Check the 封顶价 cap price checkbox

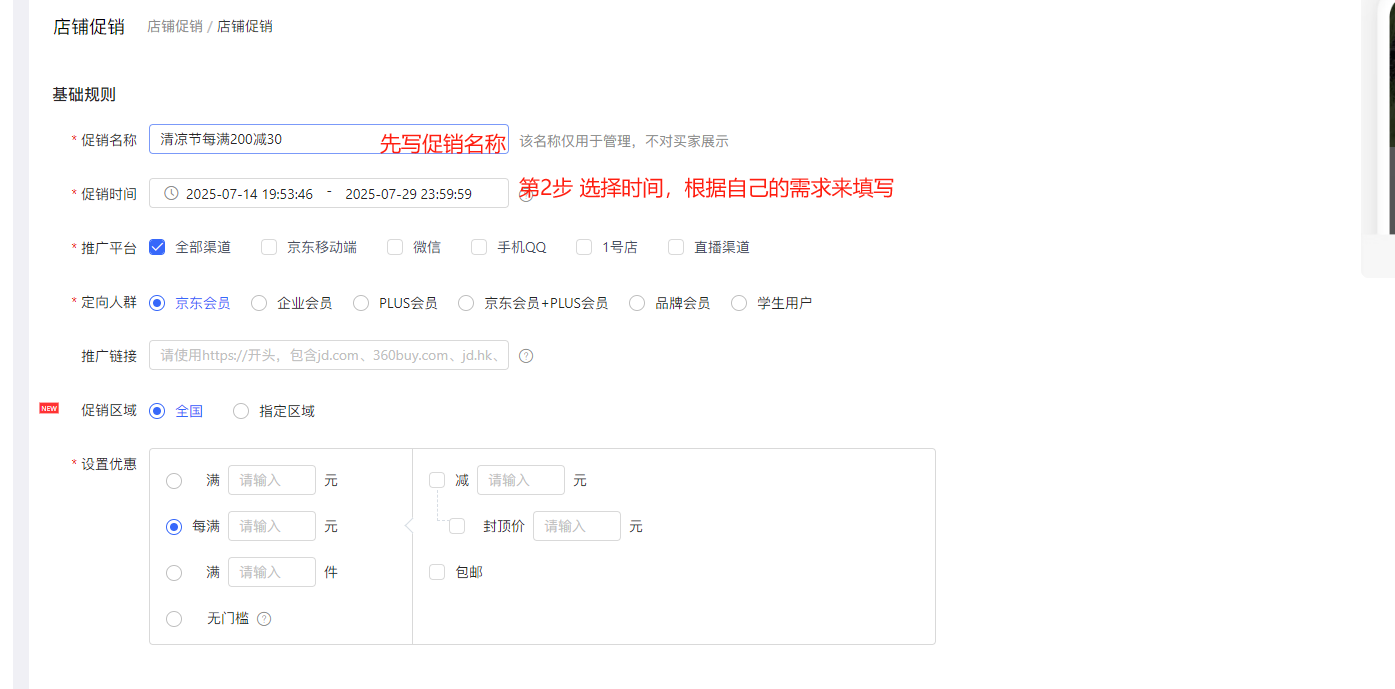[457, 526]
